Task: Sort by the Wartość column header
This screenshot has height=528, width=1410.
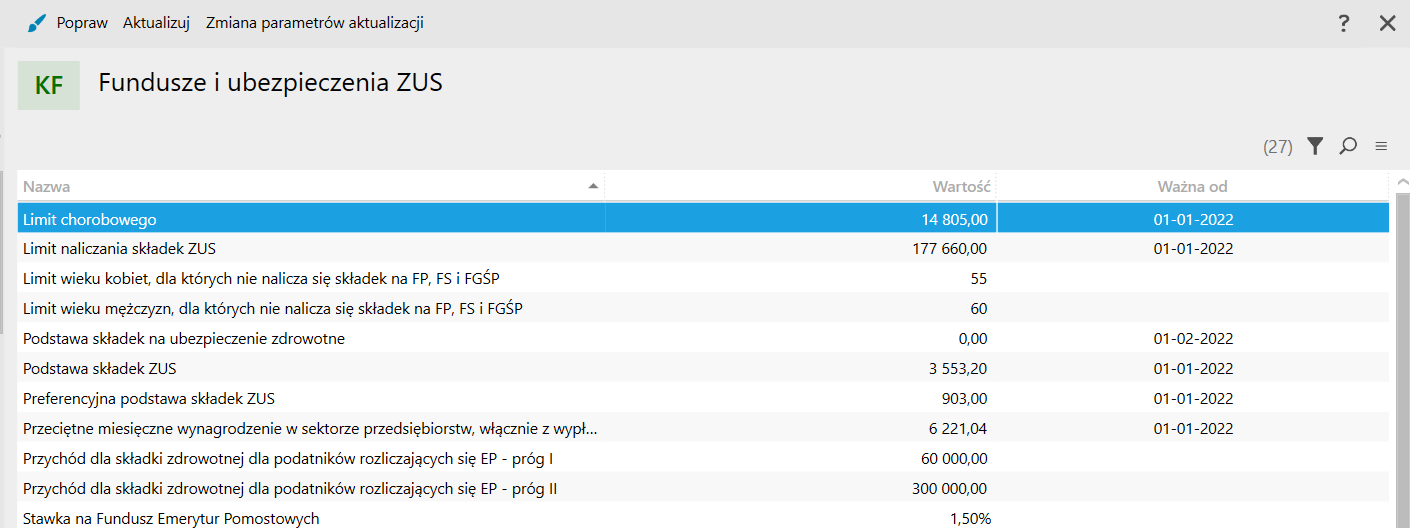Action: (x=800, y=186)
